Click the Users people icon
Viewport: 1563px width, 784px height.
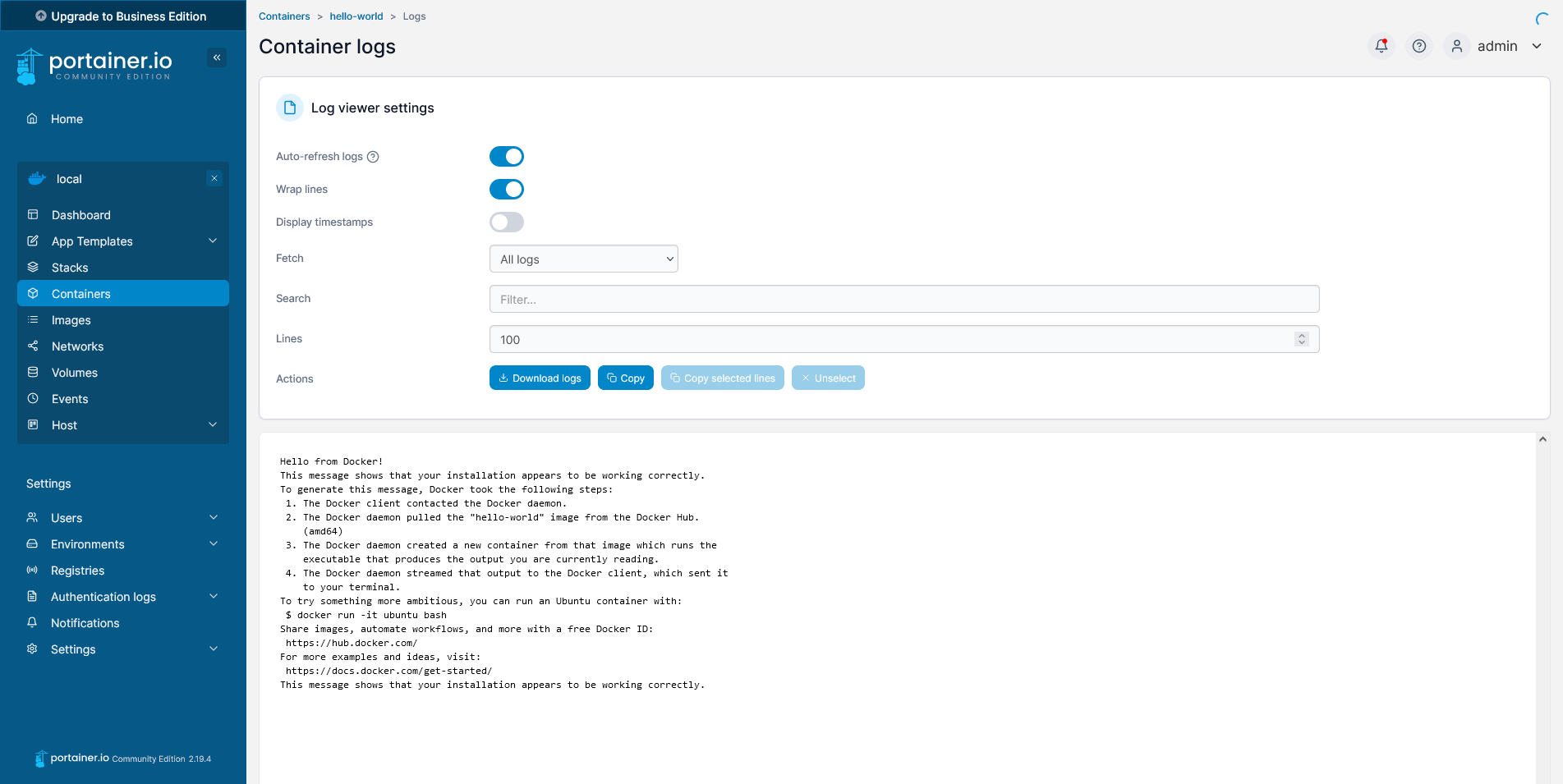click(x=32, y=517)
